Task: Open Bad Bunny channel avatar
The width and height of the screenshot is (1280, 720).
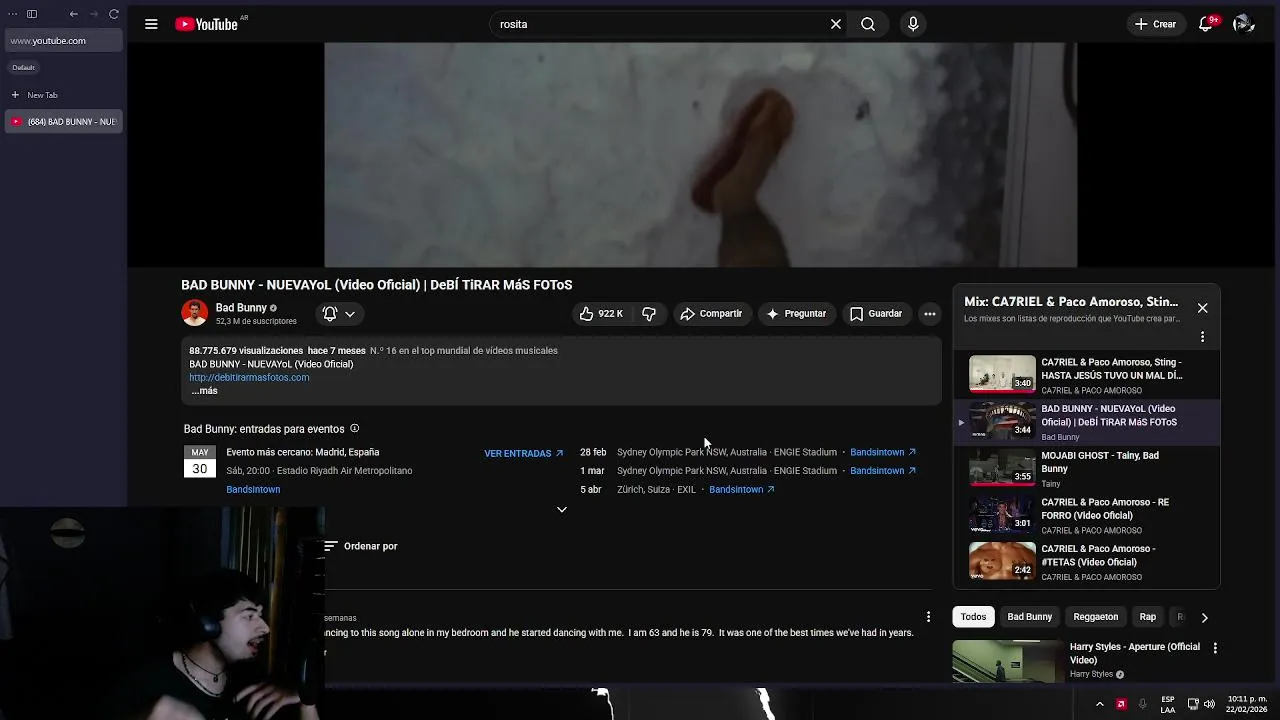Action: coord(194,313)
